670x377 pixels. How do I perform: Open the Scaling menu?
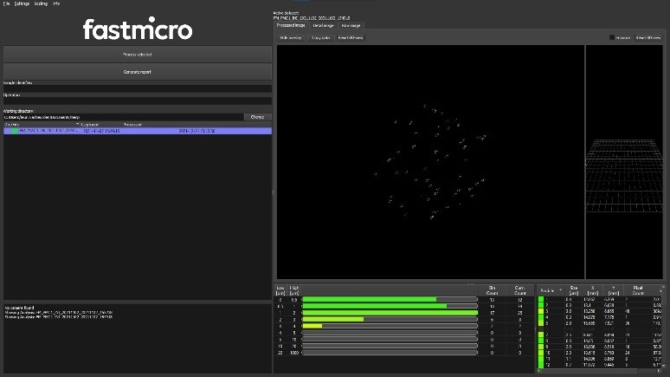(x=41, y=3)
